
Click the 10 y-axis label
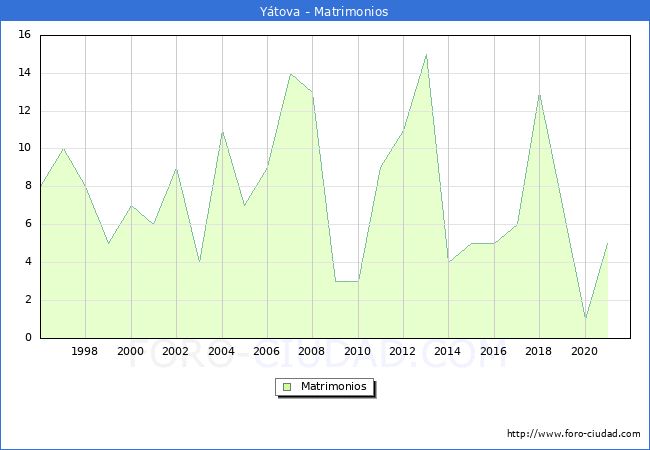[x=25, y=148]
